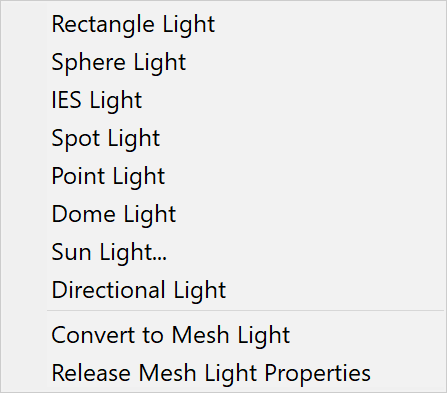Select Rectangle Light from the menu

point(223,24)
